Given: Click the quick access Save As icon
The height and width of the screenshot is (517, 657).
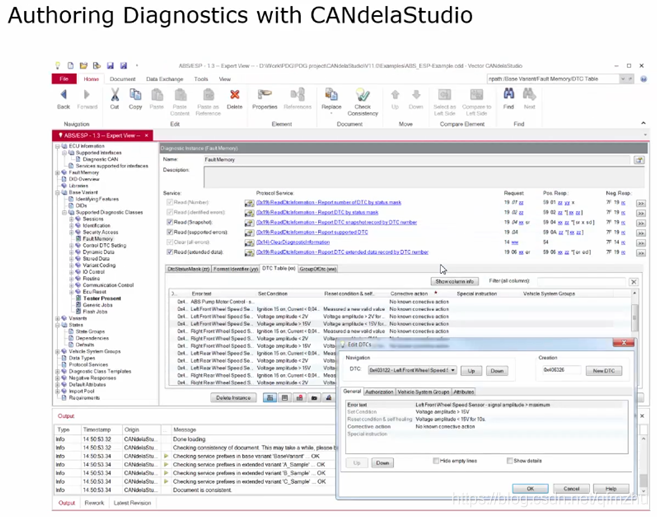Looking at the screenshot, I should (x=124, y=66).
